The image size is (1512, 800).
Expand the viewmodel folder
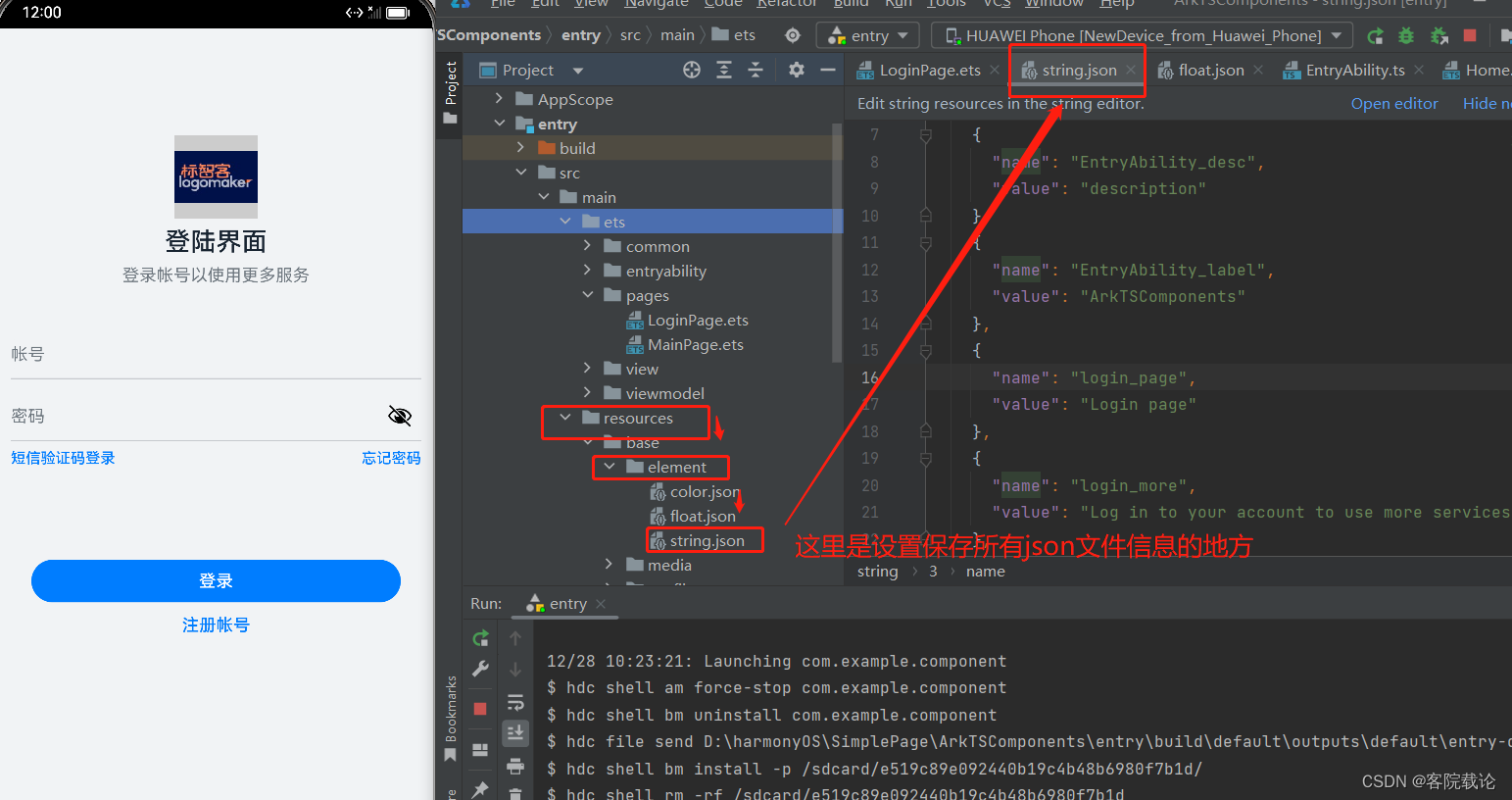click(587, 393)
